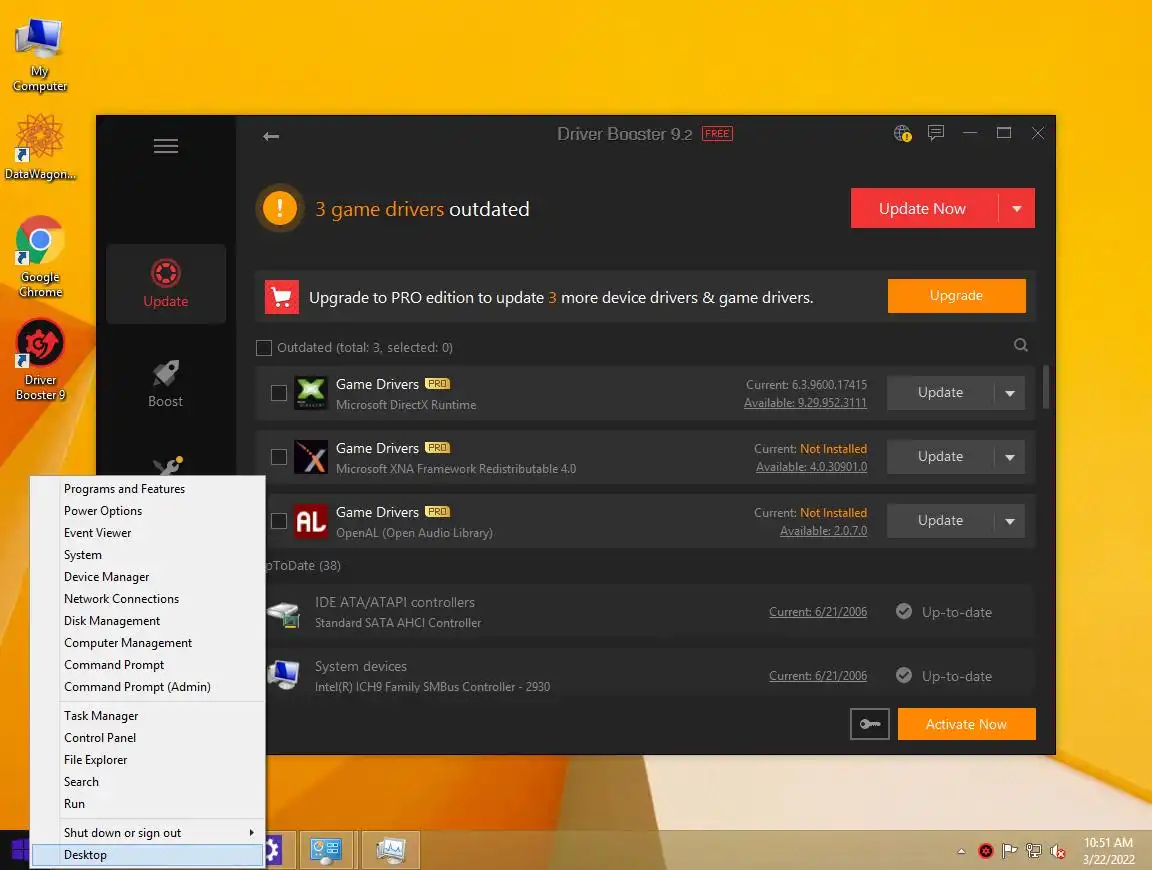Screen dimensions: 1152x870
Task: Expand XNA Framework Update dropdown arrow
Action: [x=1010, y=457]
